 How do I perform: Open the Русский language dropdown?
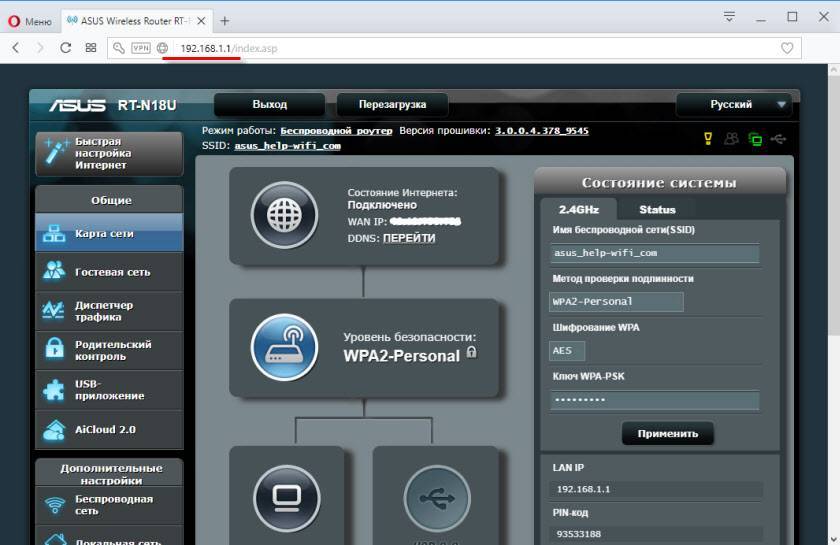734,104
